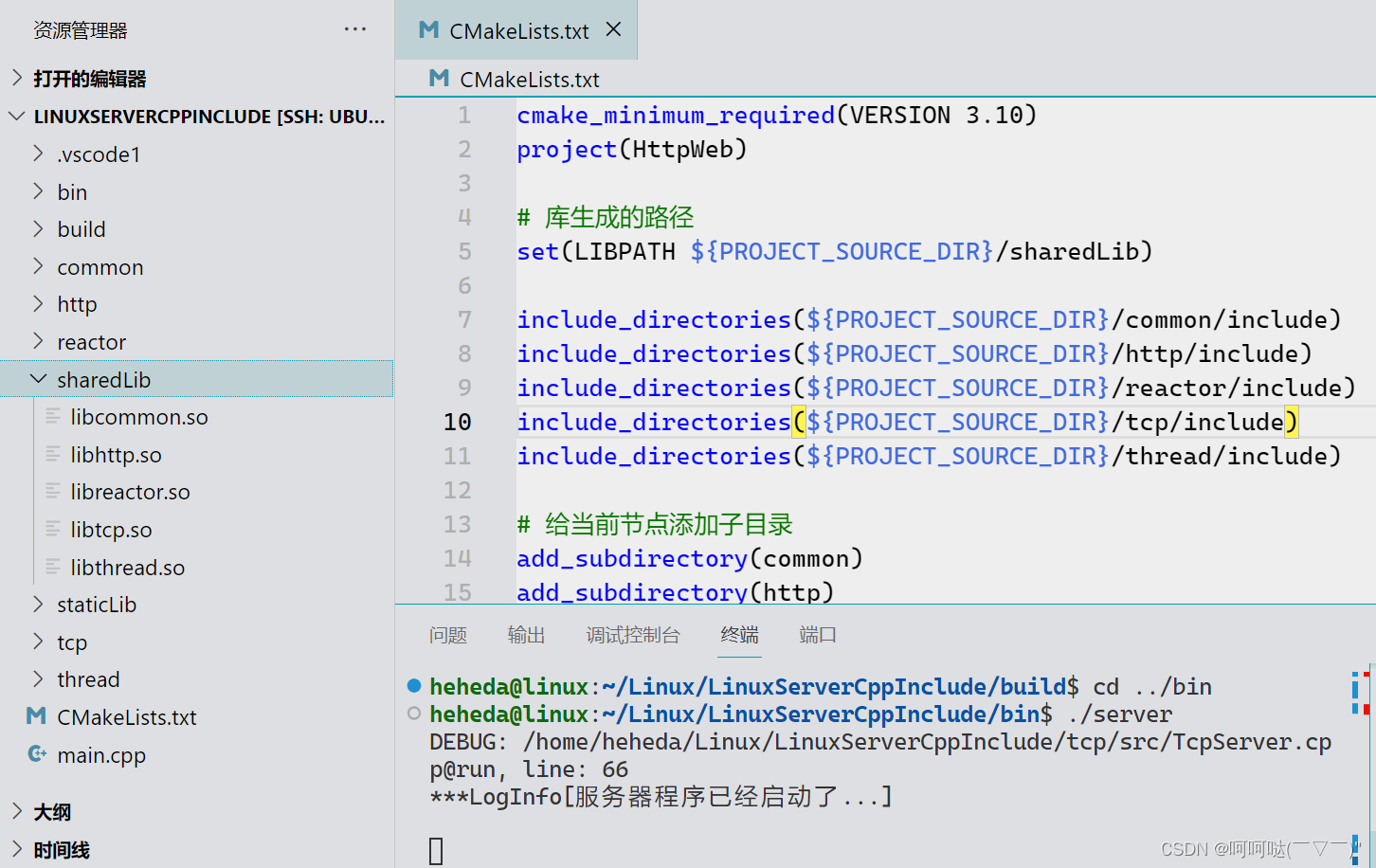Click the CMakeLists.txt breadcrumb label

point(530,80)
